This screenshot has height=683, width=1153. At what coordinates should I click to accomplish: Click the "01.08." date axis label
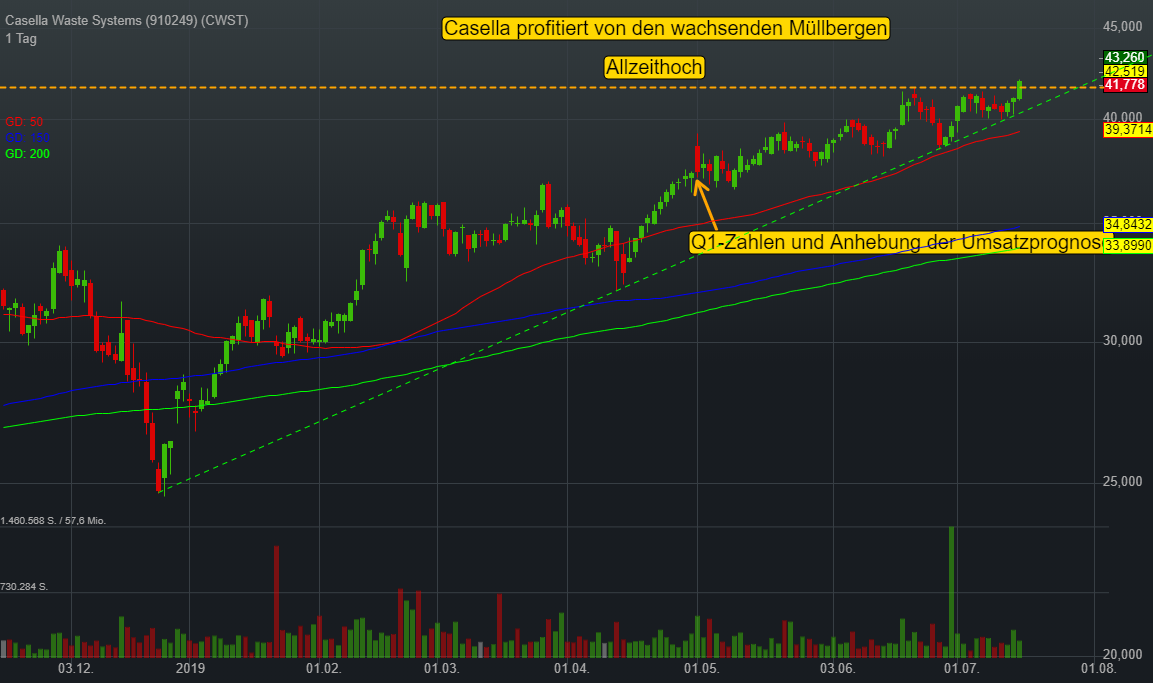coord(1099,668)
